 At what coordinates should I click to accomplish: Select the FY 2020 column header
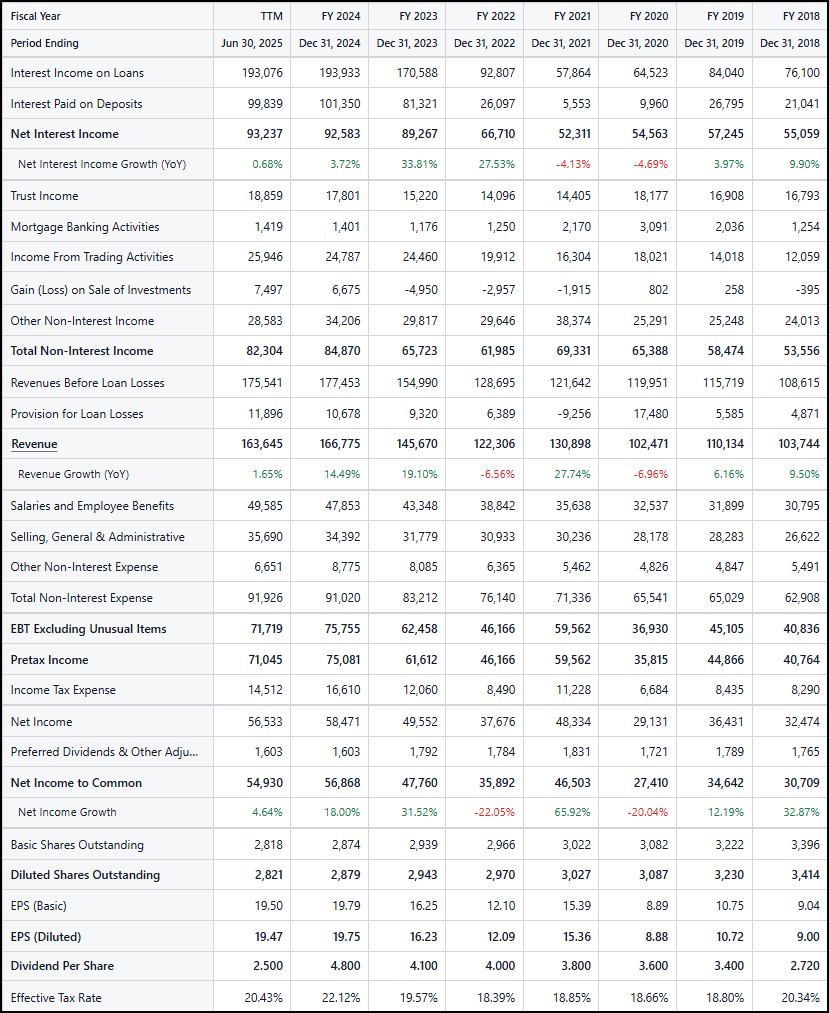coord(649,16)
